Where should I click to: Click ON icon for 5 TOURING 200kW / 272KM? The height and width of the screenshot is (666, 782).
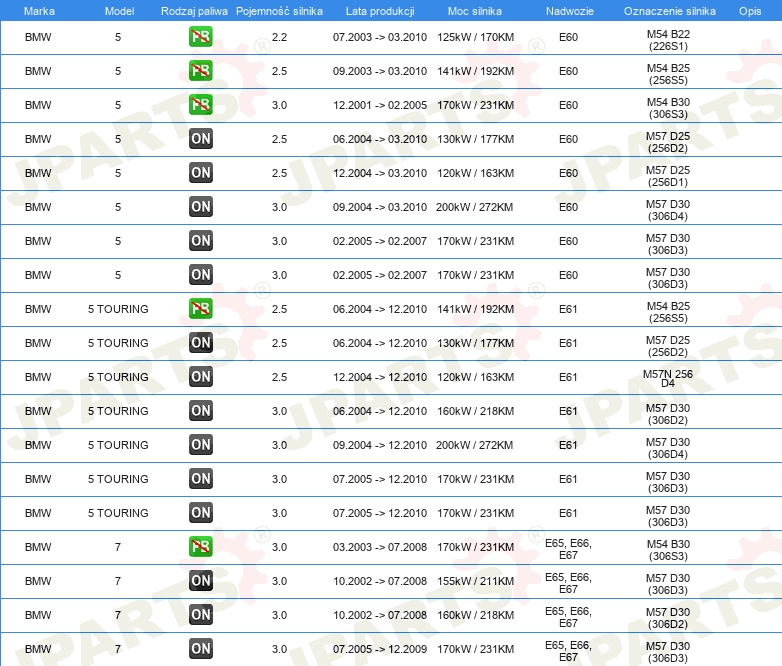[x=200, y=444]
